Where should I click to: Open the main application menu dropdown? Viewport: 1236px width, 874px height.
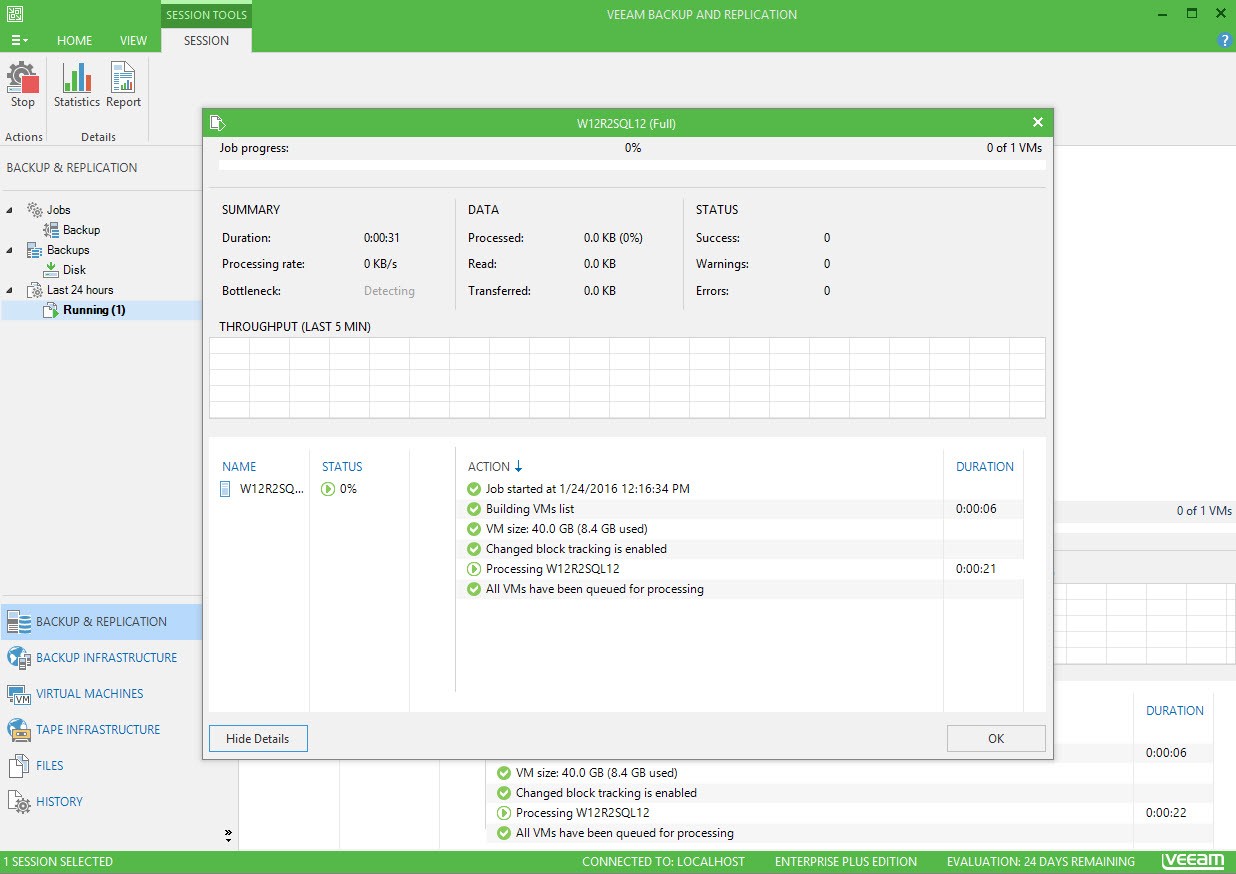[x=19, y=41]
